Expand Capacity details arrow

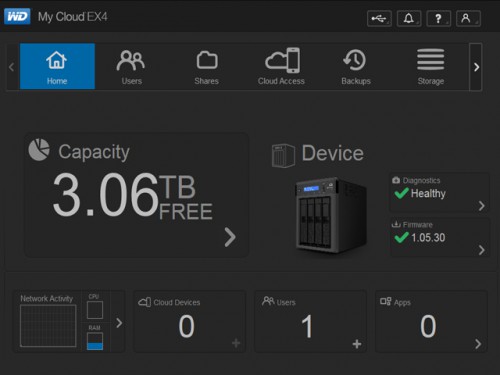point(230,237)
